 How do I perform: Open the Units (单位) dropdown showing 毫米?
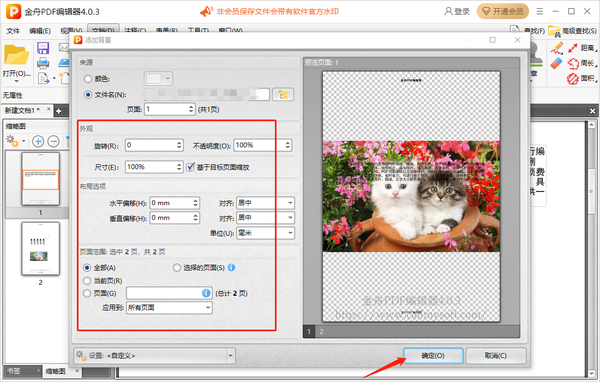pos(265,233)
